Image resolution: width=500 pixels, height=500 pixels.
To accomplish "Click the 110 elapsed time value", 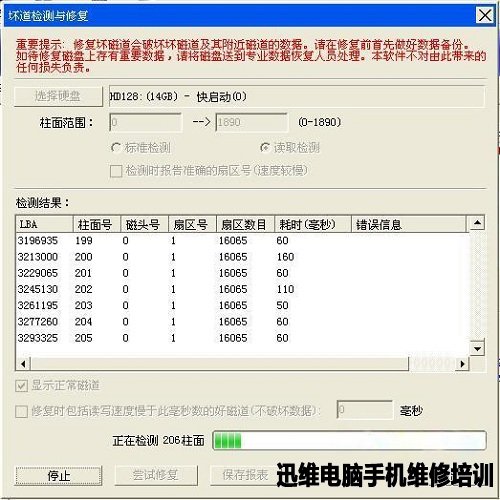I will coord(285,289).
